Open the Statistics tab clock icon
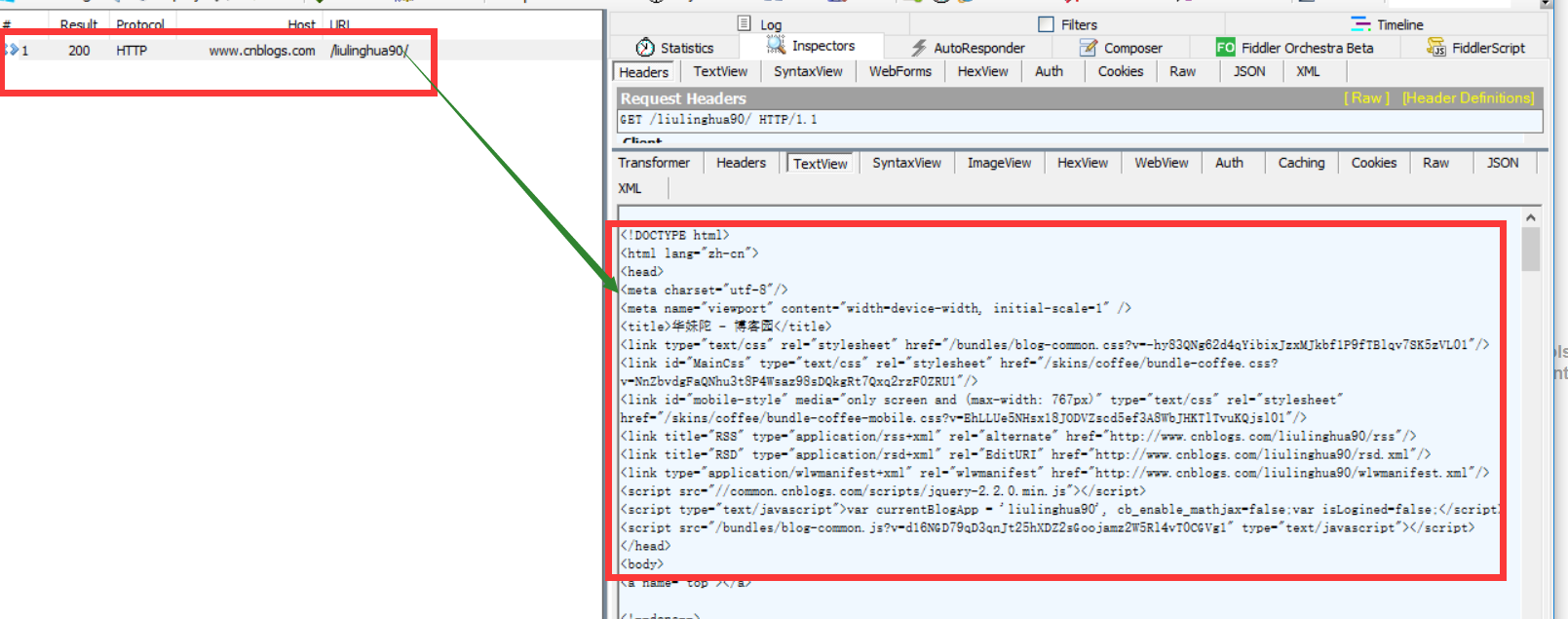1568x619 pixels. (645, 48)
